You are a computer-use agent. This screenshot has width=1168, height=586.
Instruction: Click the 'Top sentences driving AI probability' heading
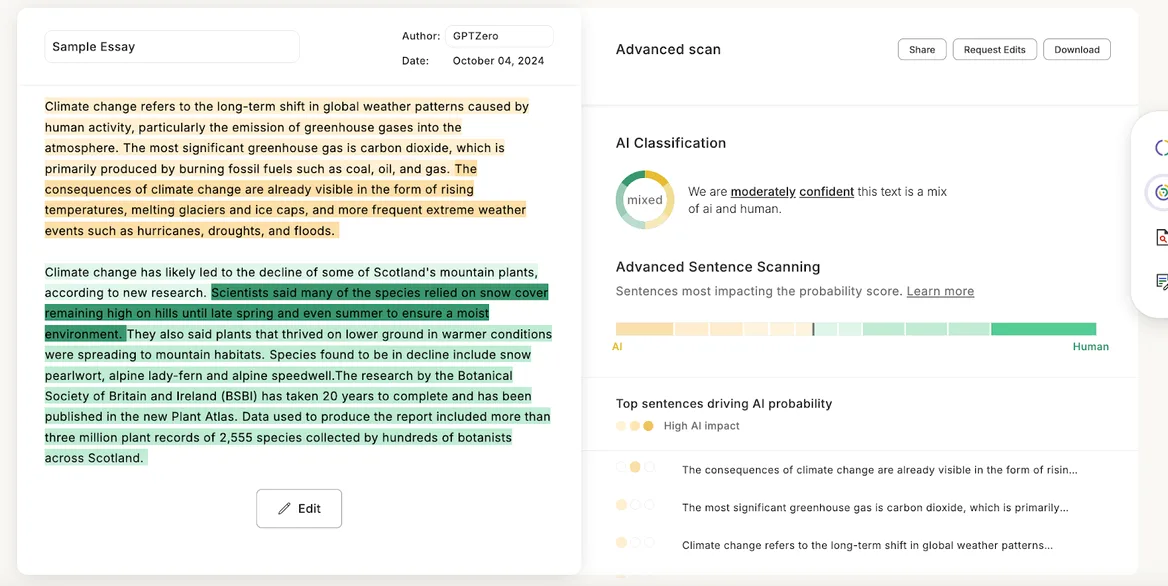click(724, 404)
